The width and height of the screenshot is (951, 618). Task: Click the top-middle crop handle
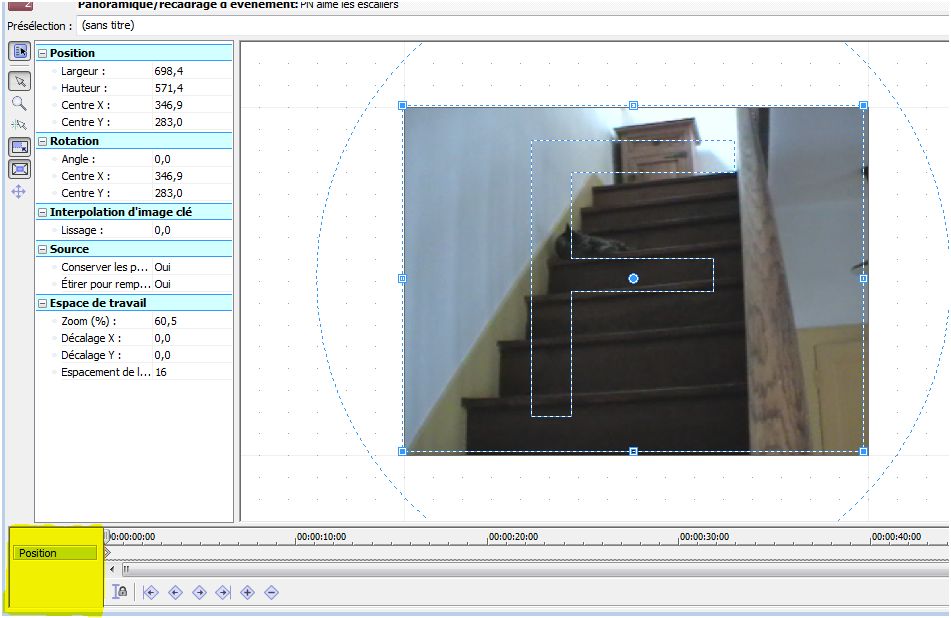click(x=633, y=106)
